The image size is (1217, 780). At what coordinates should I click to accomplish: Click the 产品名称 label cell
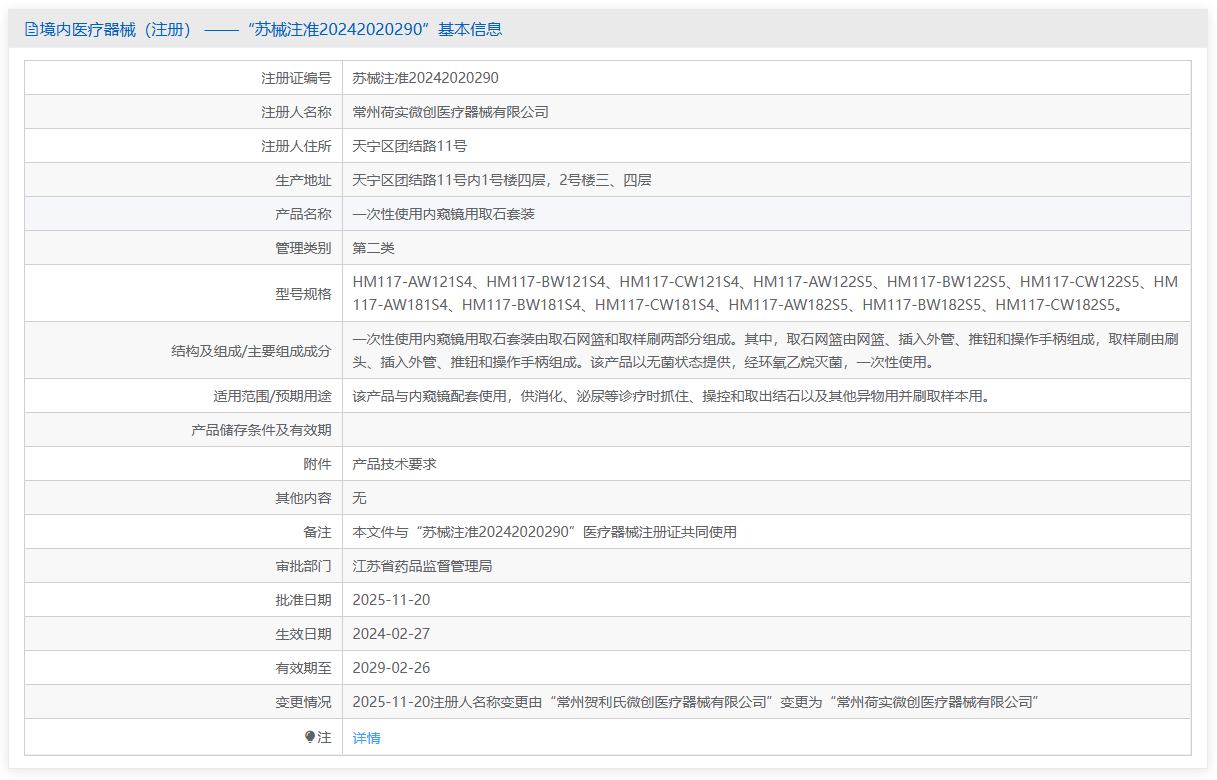184,214
